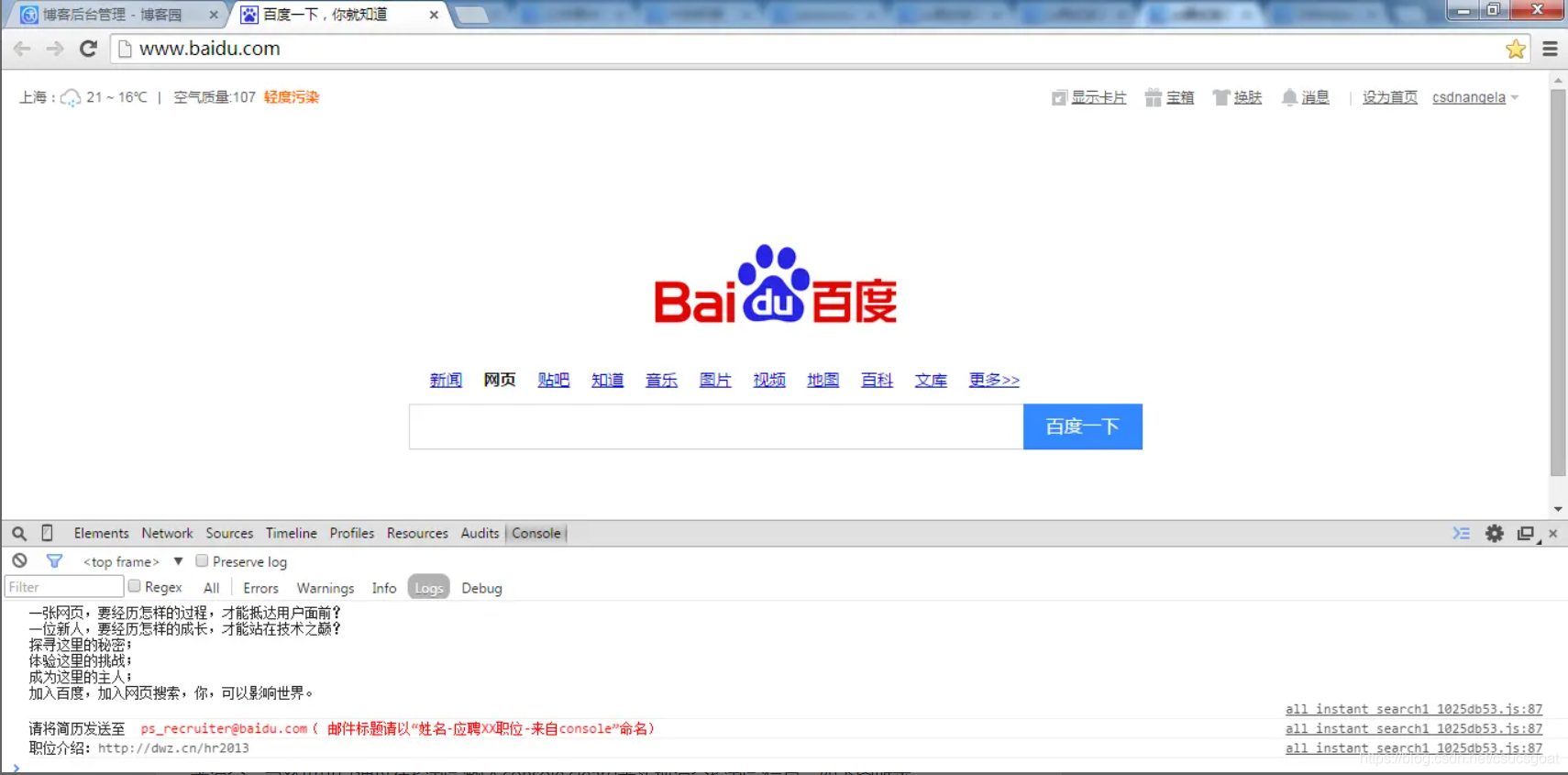This screenshot has height=775, width=1568.
Task: Open the 宝箱 gift box
Action: click(1169, 97)
